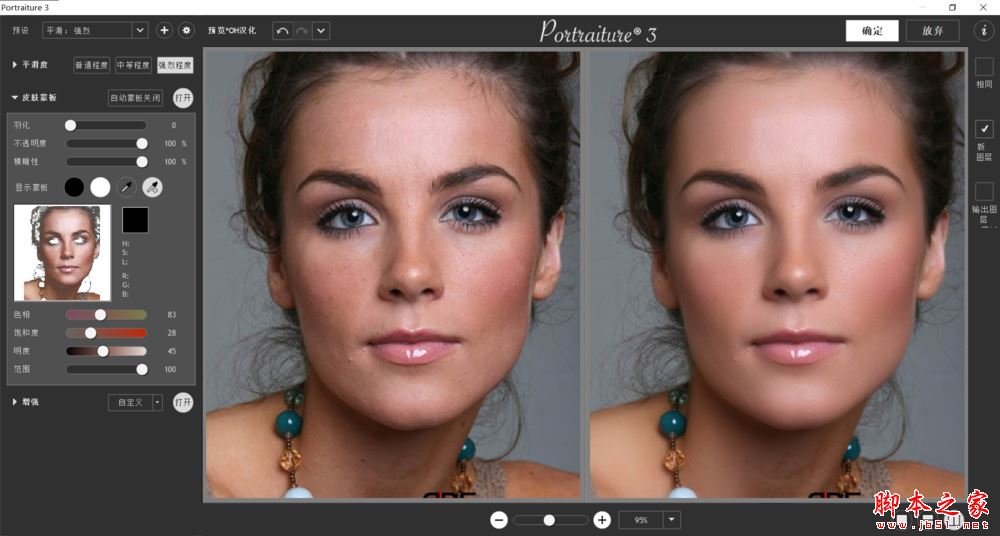
Task: Click the add preset plus icon
Action: (x=165, y=30)
